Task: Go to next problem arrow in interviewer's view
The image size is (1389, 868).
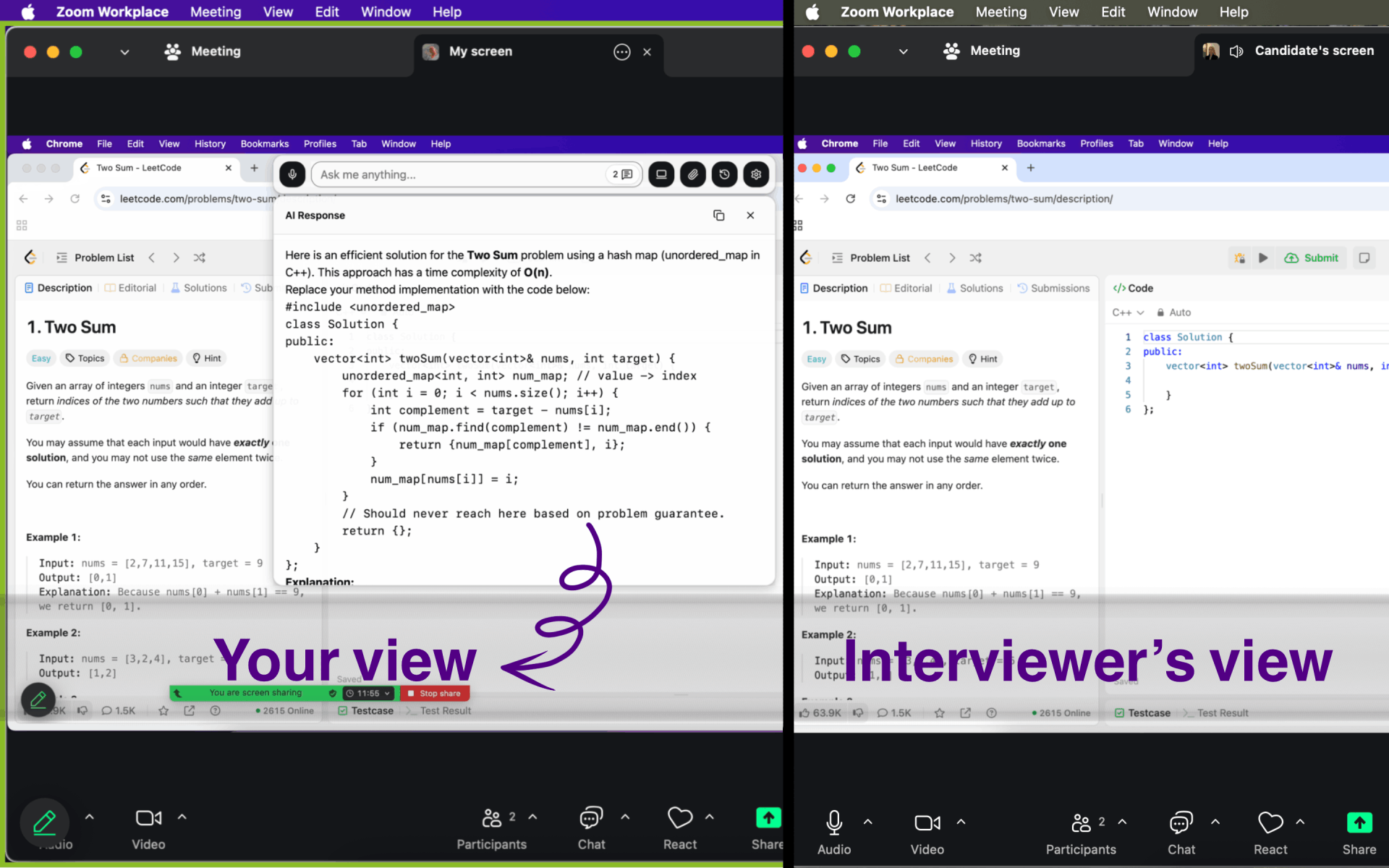Action: click(952, 258)
